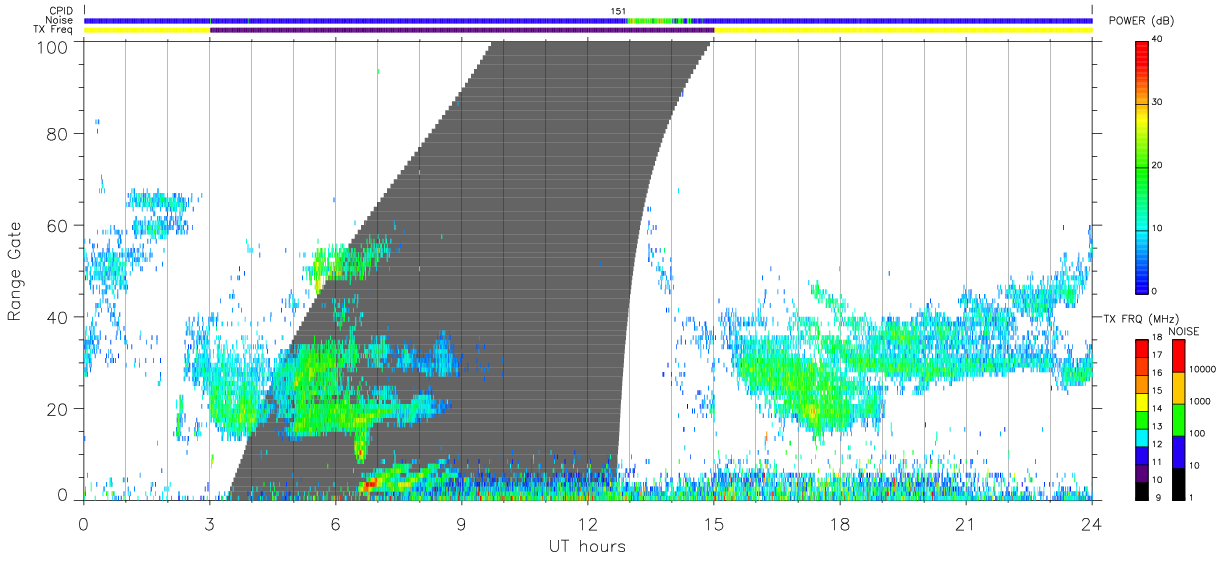This screenshot has width=1228, height=567.
Task: Click the yellow 14 MHz swatch in TX FRQ legend
Action: coord(1142,402)
